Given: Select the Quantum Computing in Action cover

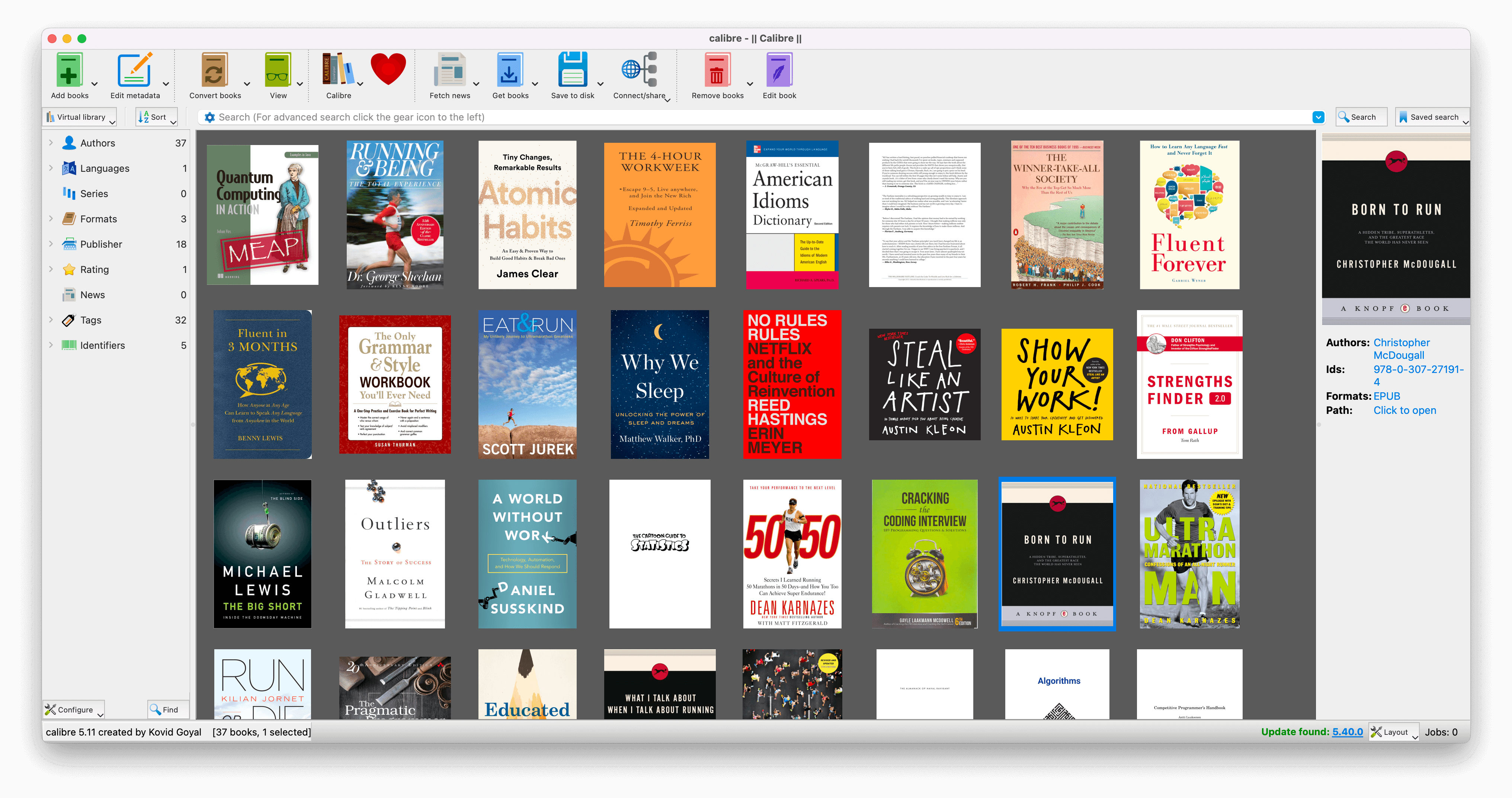Looking at the screenshot, I should pyautogui.click(x=262, y=215).
